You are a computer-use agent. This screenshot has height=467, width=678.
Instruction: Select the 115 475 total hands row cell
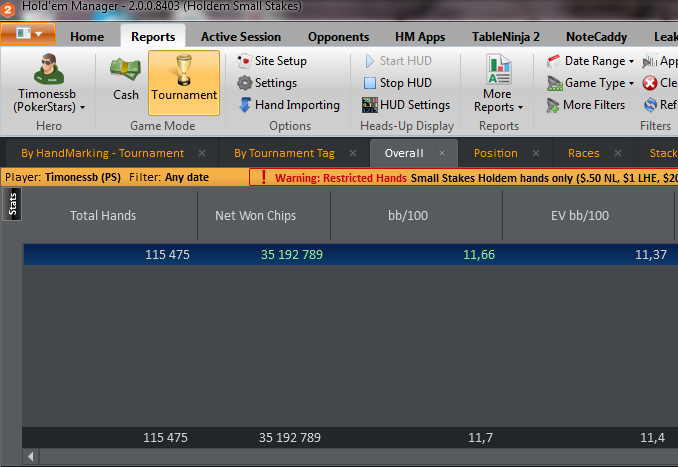point(167,254)
